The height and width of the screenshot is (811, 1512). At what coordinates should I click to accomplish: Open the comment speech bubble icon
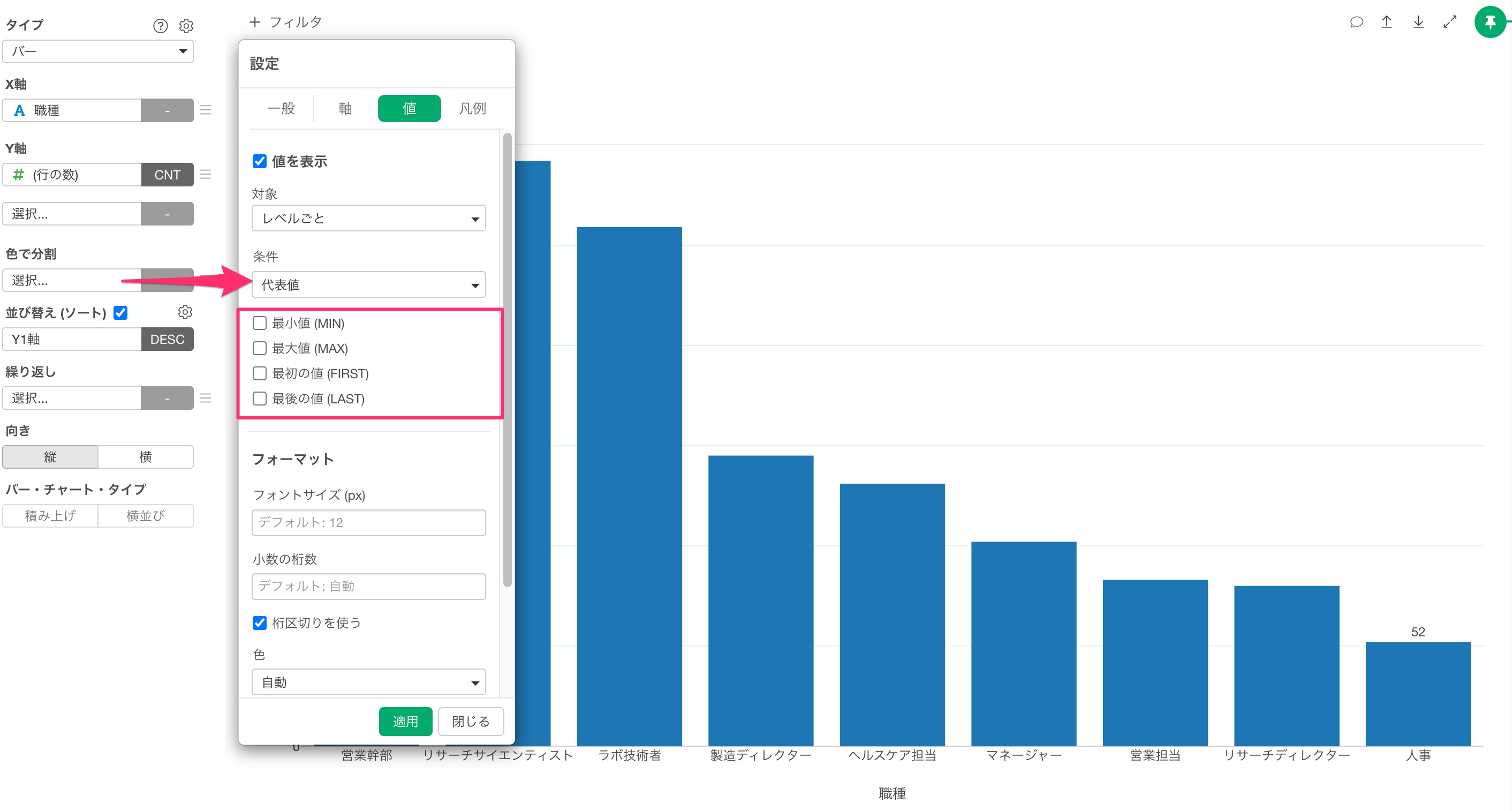tap(1356, 22)
